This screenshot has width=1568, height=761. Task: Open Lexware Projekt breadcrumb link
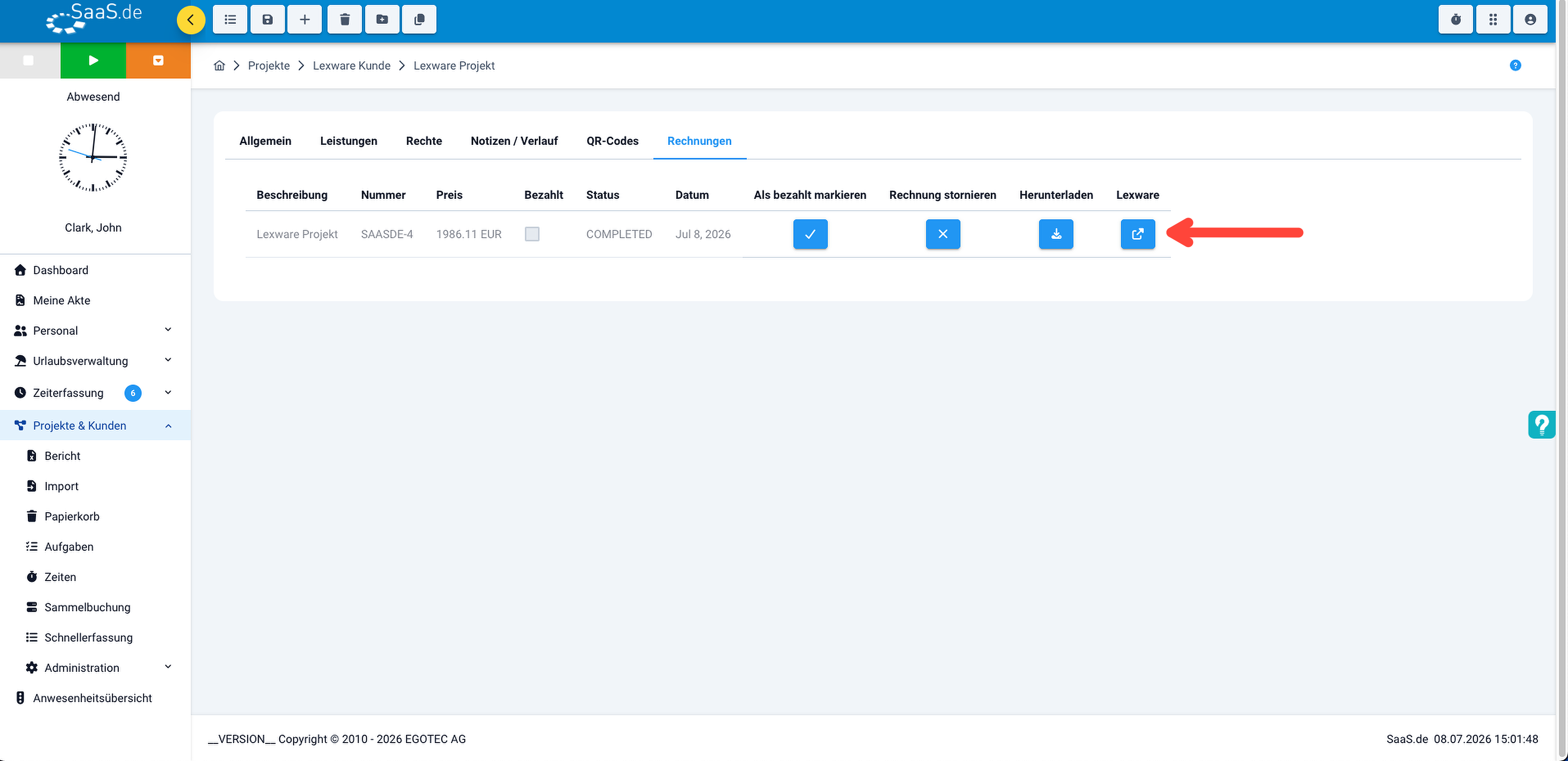[454, 65]
